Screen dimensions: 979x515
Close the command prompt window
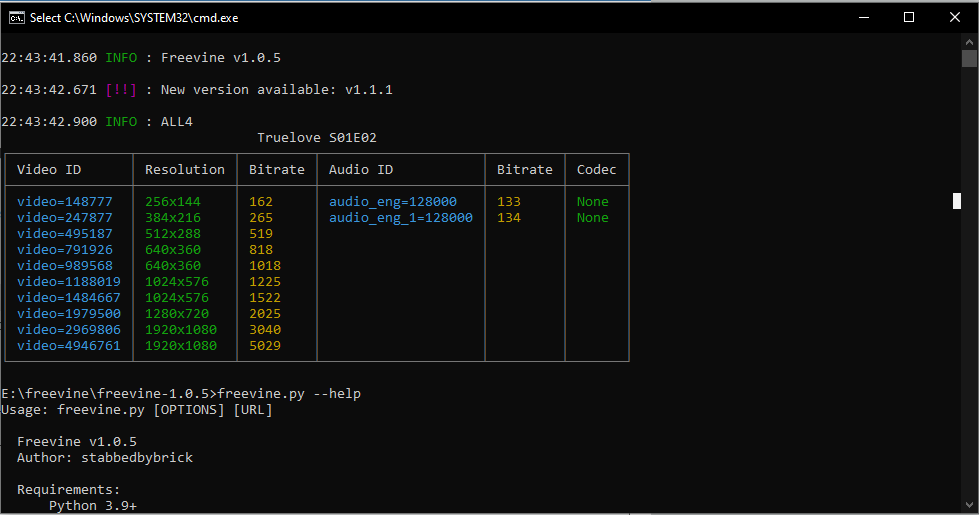pyautogui.click(x=955, y=17)
